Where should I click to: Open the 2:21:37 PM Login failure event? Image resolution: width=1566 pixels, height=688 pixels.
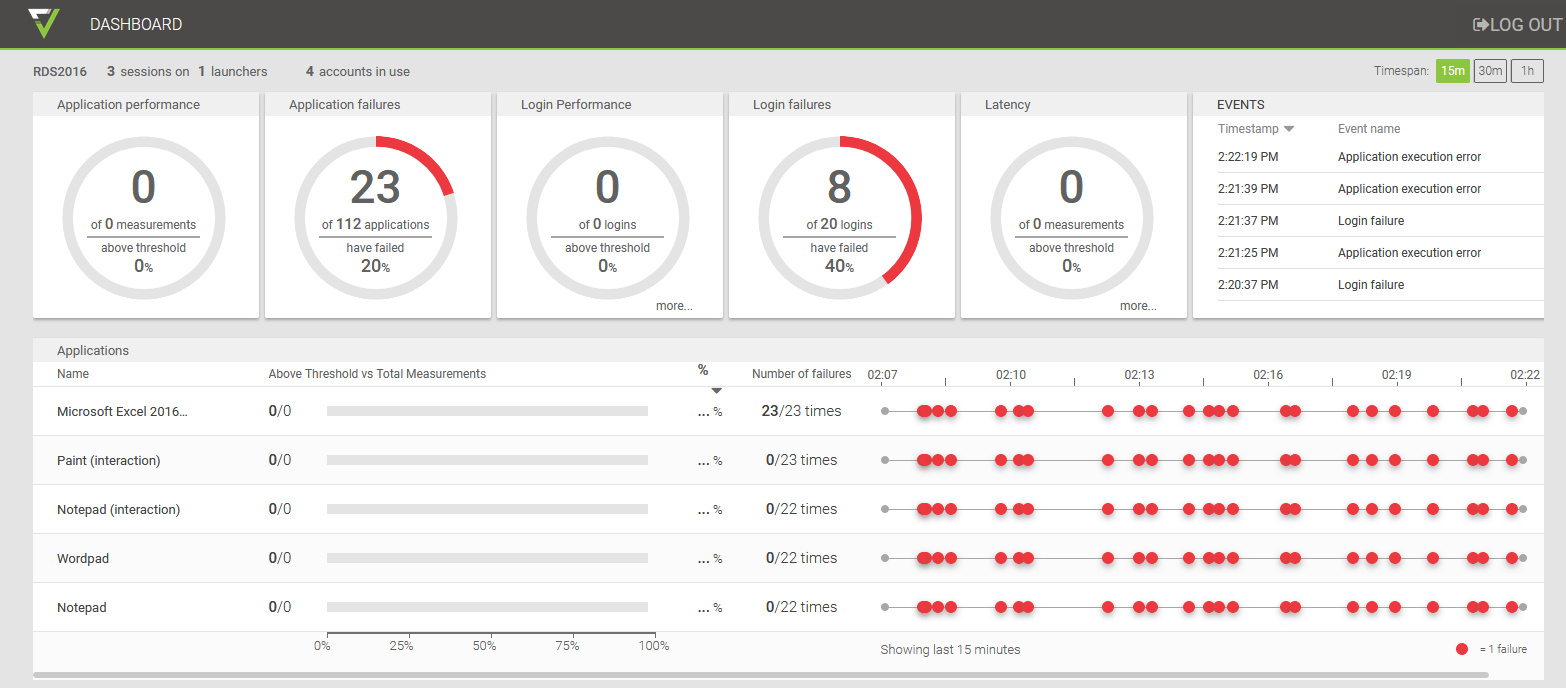1380,221
